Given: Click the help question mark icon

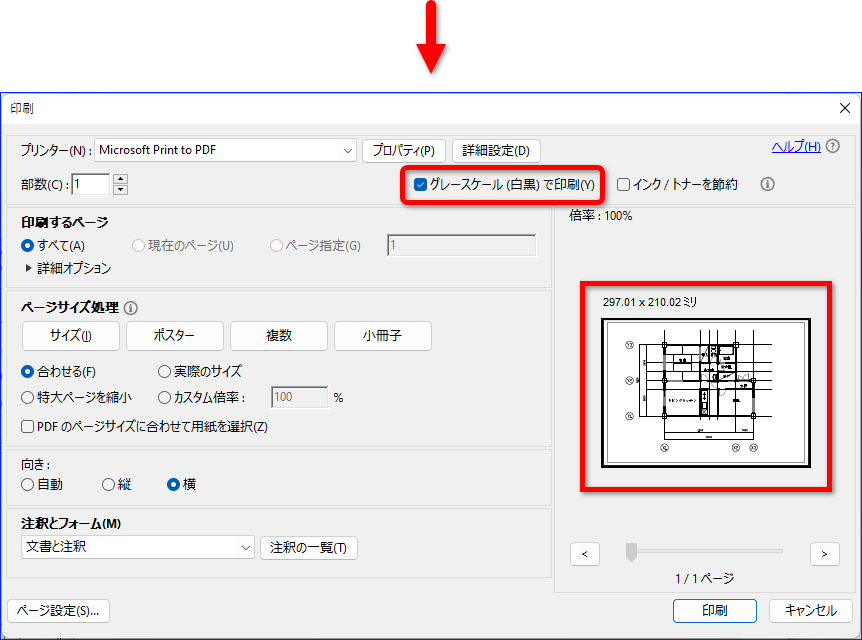Looking at the screenshot, I should click(831, 146).
